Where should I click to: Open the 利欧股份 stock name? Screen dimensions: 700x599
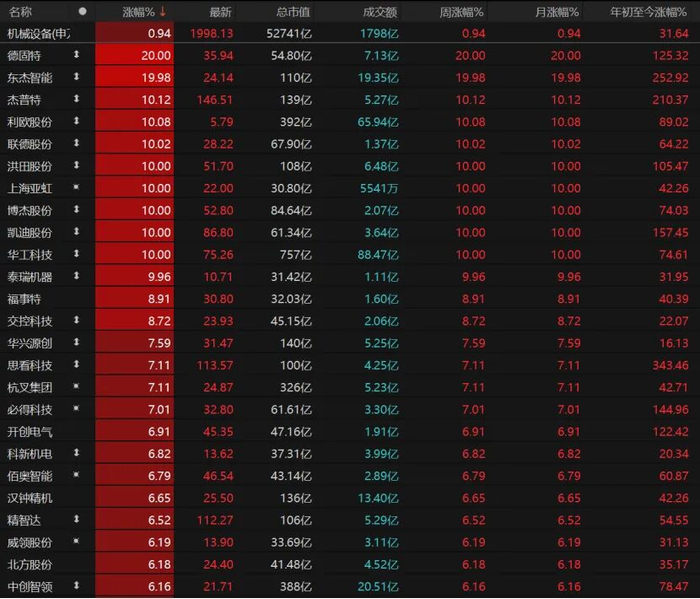tap(30, 121)
